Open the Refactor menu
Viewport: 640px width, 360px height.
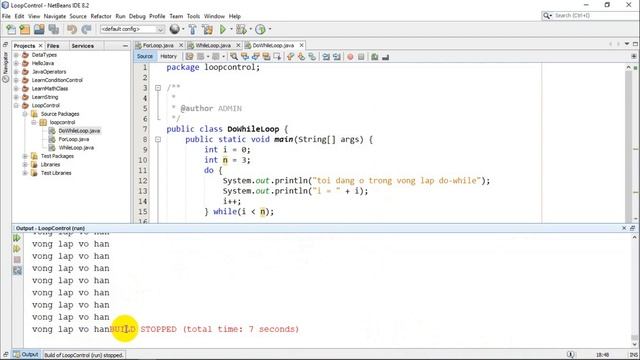pyautogui.click(x=101, y=16)
